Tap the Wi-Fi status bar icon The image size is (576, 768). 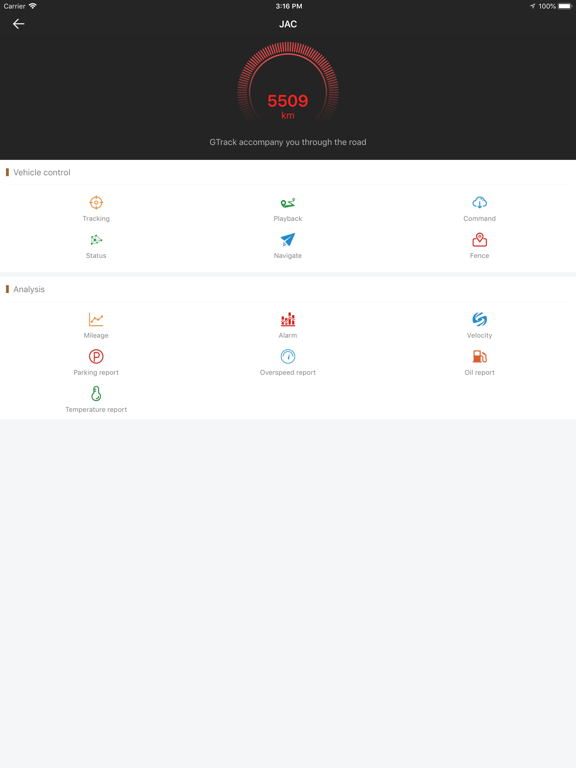click(x=33, y=6)
